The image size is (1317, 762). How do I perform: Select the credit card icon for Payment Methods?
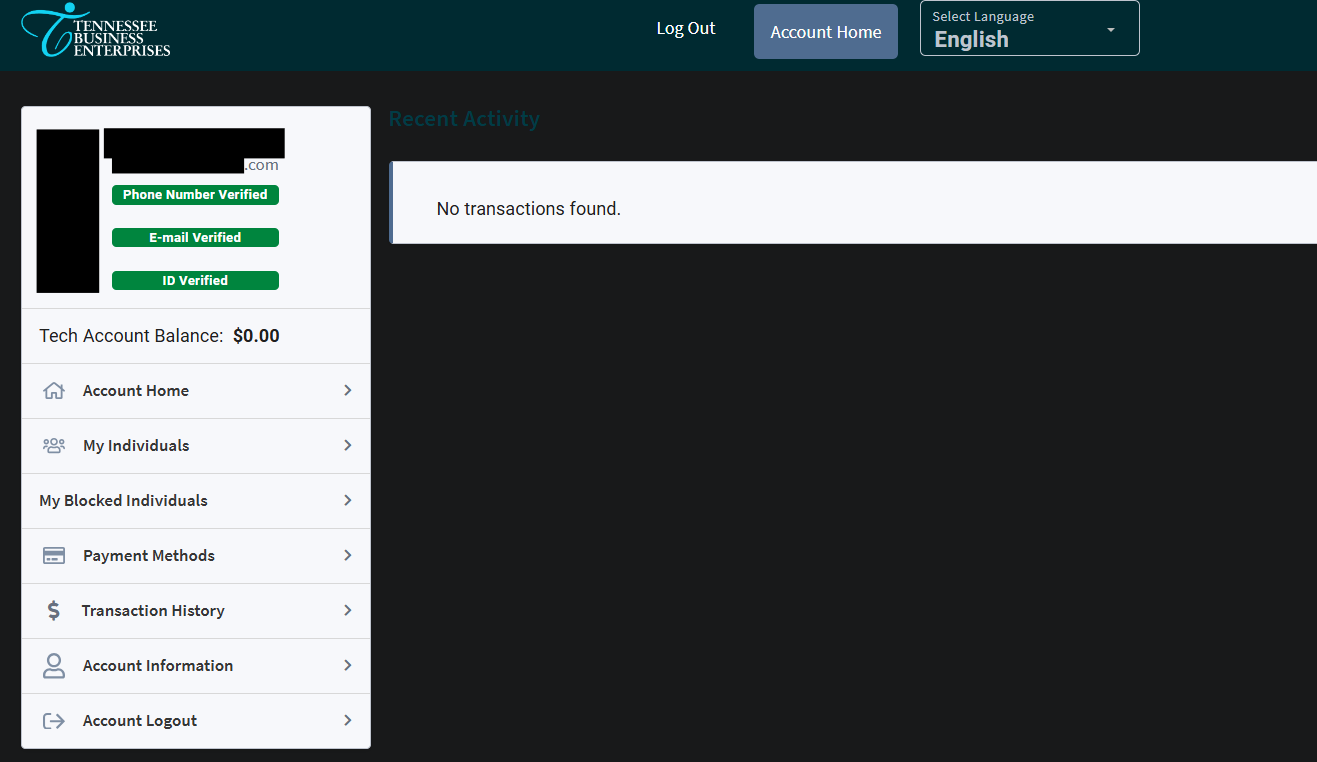click(53, 555)
